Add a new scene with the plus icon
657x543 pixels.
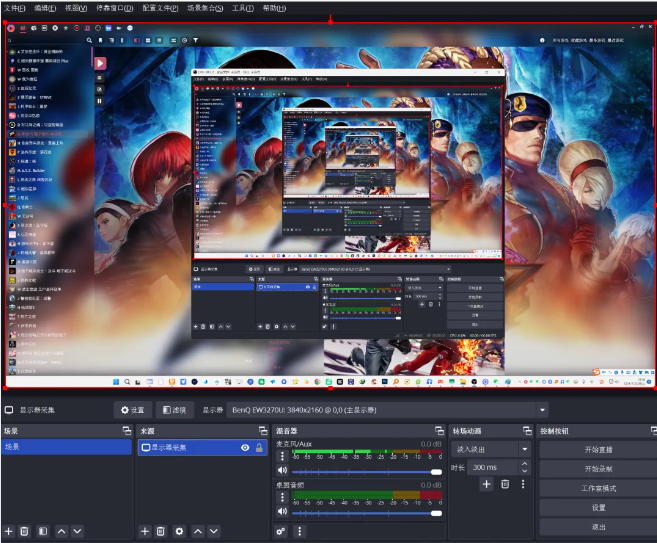point(9,531)
